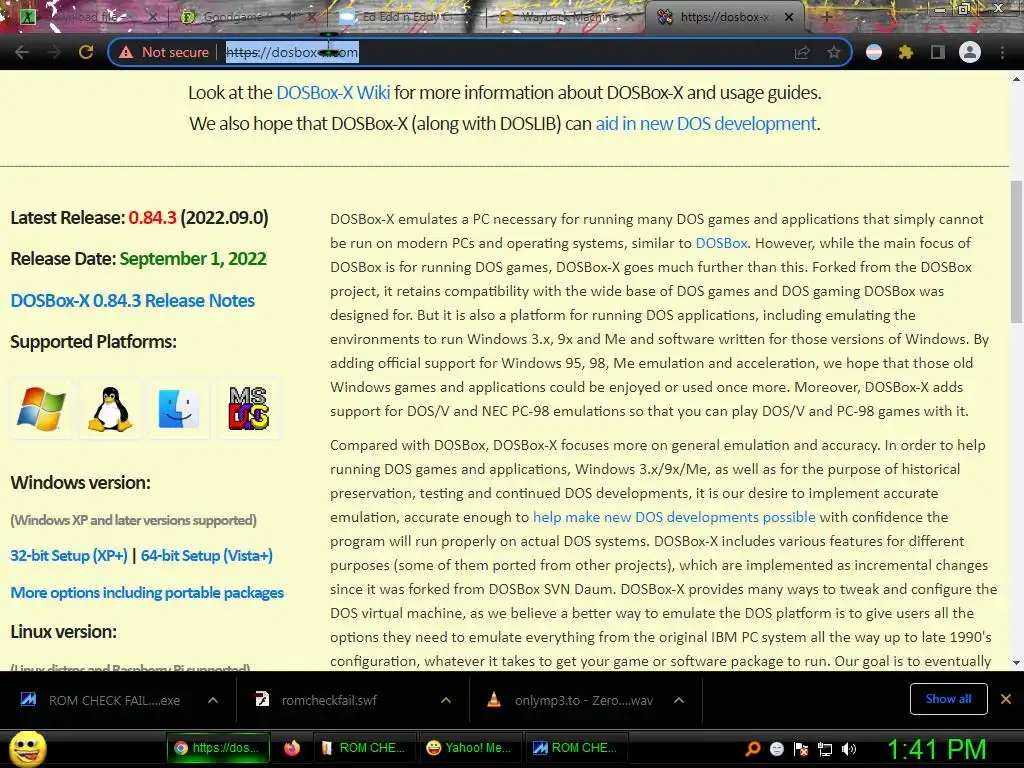Click the Not secure warning icon
The width and height of the screenshot is (1024, 768).
(x=126, y=52)
